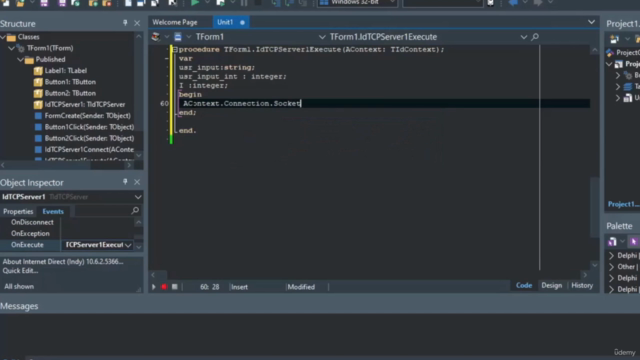Expand the Other palette category
Image resolution: width=640 pixels, height=360 pixels.
[611, 267]
